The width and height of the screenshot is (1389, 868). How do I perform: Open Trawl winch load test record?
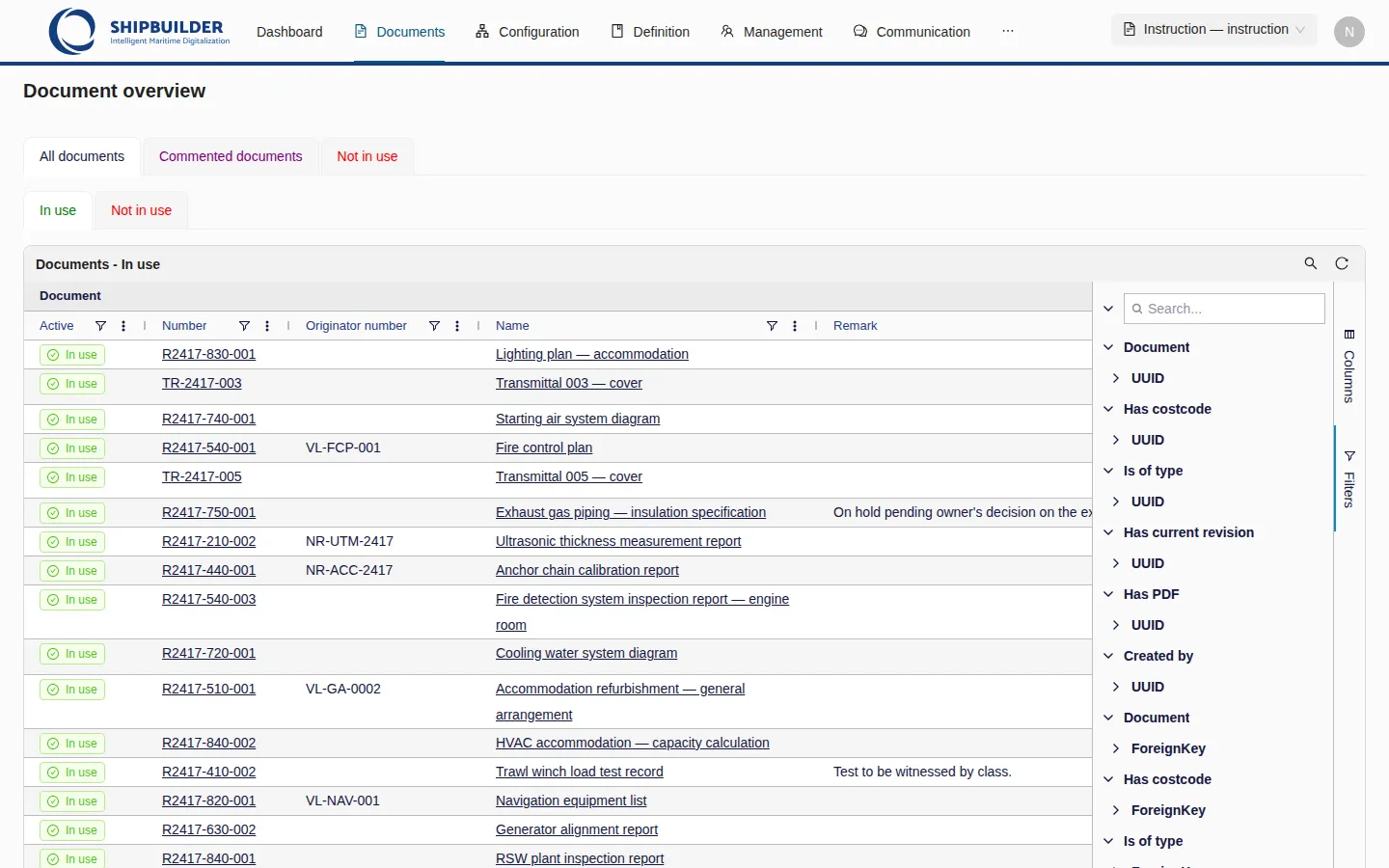click(x=580, y=772)
